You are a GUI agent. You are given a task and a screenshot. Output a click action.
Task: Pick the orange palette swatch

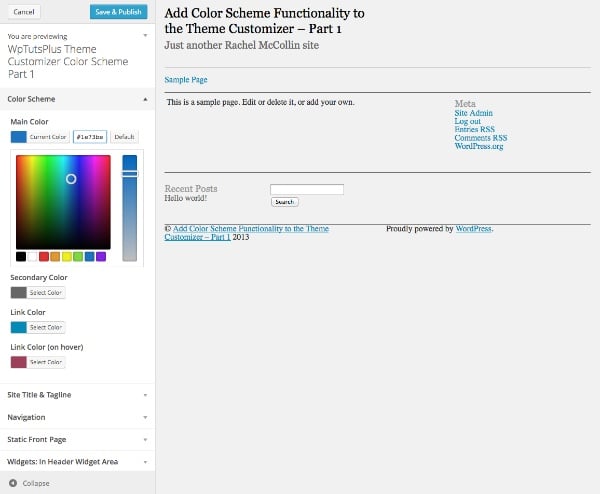[55, 256]
